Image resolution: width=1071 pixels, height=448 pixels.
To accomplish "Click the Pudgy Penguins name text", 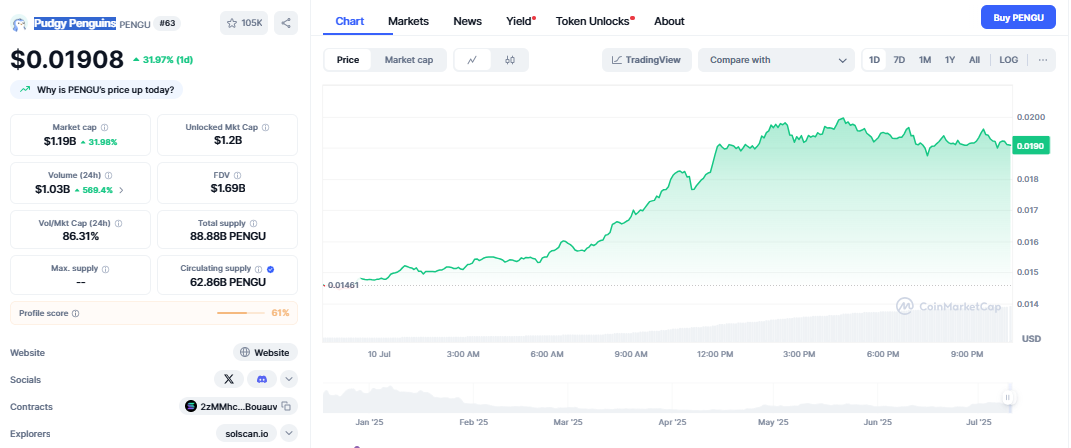I will (75, 23).
